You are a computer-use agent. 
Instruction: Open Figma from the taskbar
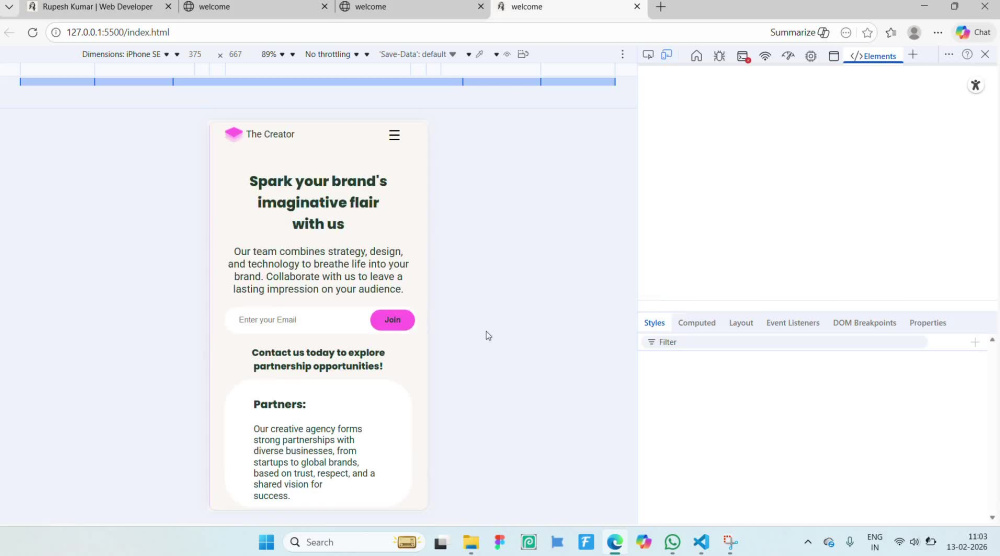(x=499, y=542)
